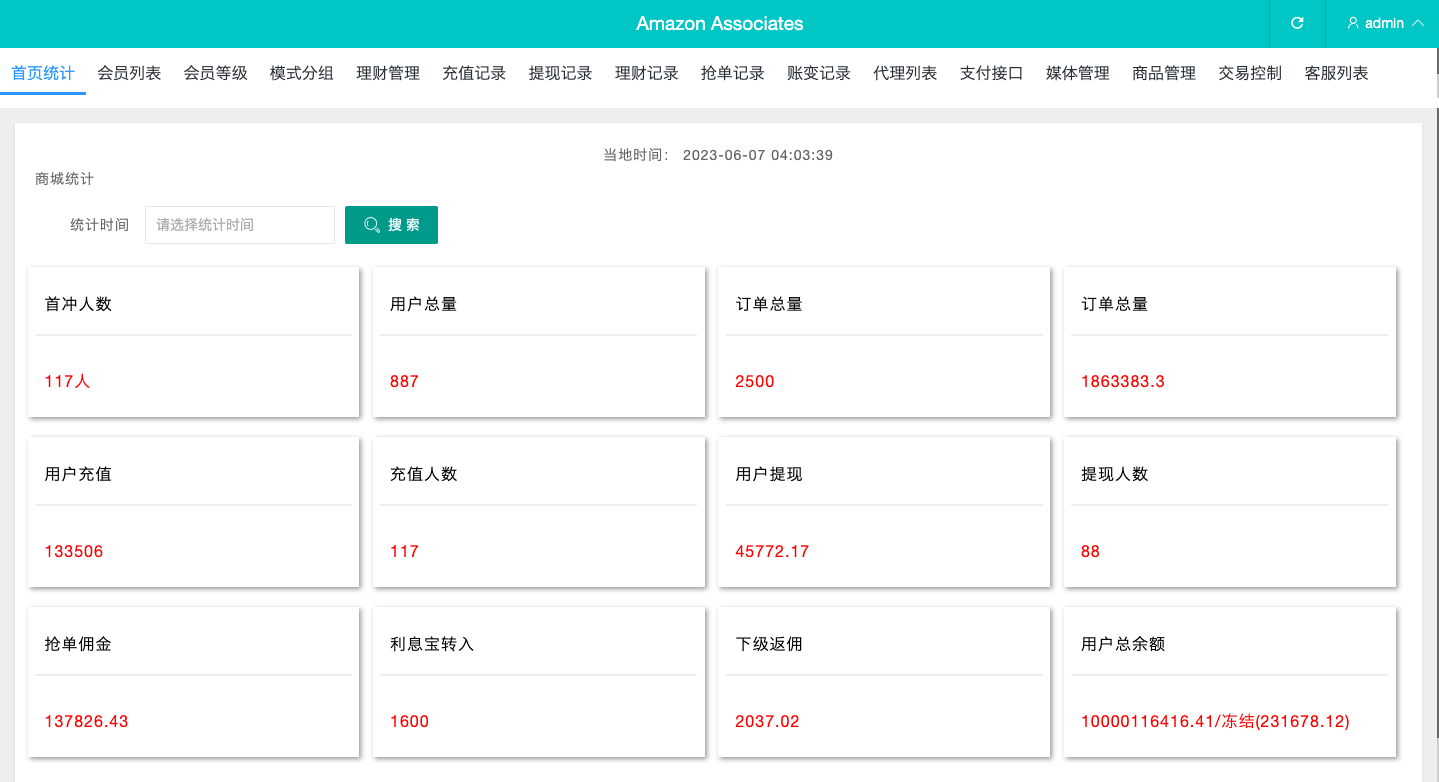The image size is (1439, 782).
Task: Open the 提现记录 tab
Action: click(x=560, y=73)
